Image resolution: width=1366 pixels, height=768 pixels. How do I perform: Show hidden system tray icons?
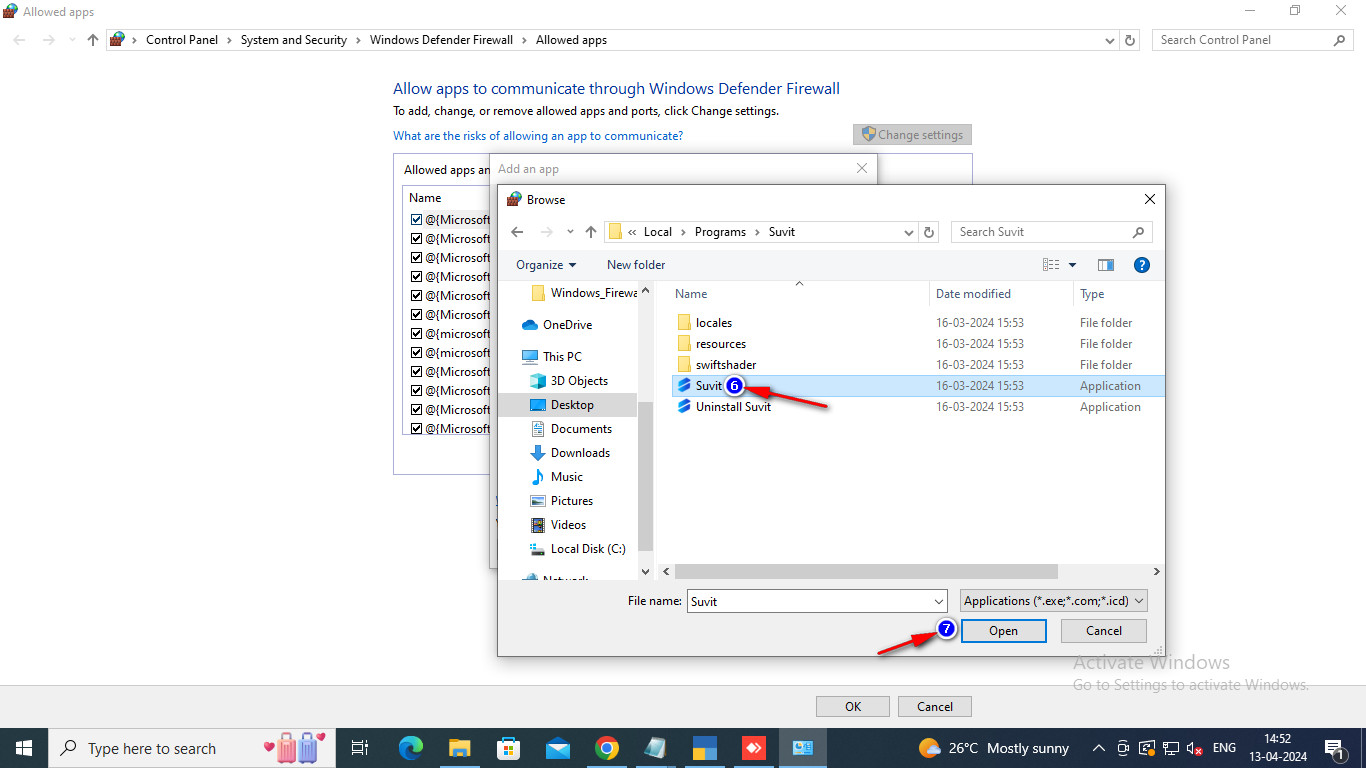coord(1098,748)
